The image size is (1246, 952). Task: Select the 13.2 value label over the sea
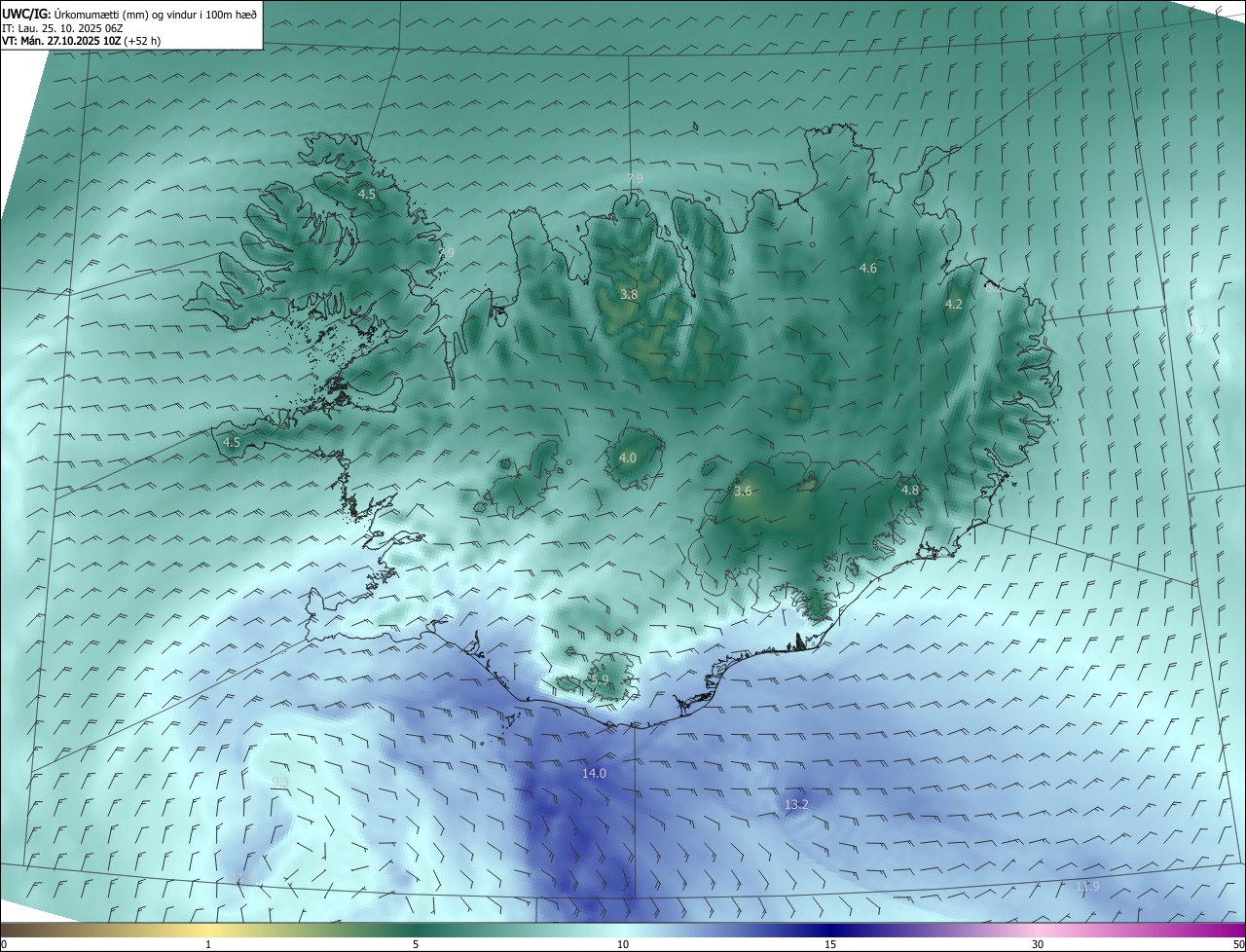point(796,805)
